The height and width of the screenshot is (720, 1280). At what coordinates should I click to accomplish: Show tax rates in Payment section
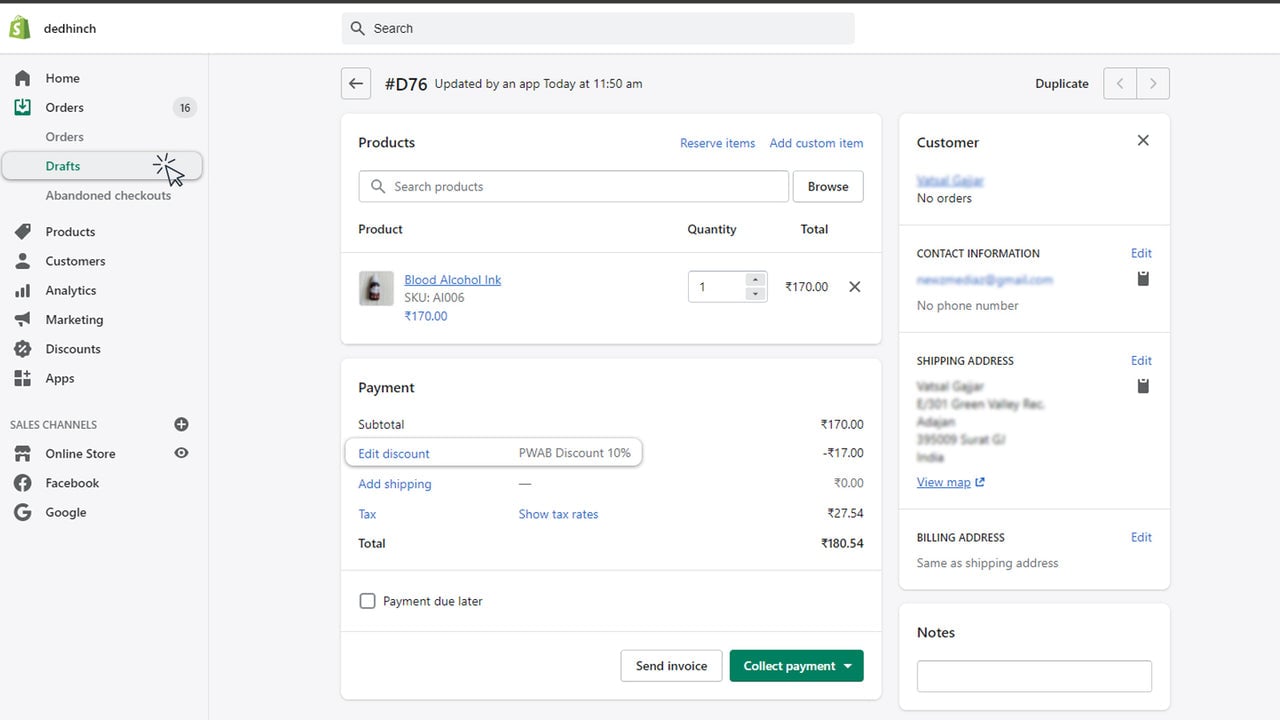pos(558,514)
